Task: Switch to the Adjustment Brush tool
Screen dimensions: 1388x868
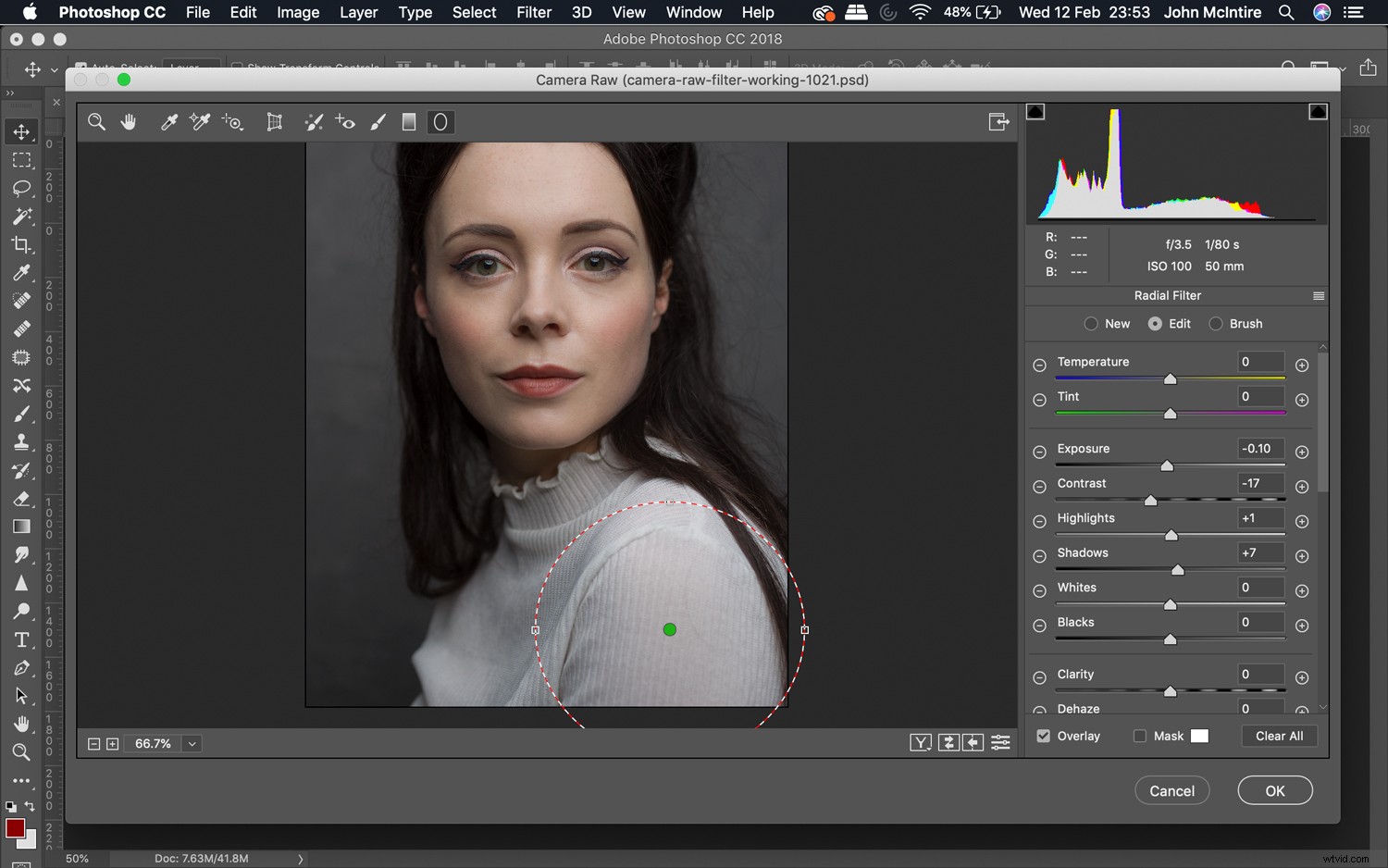Action: pyautogui.click(x=377, y=121)
